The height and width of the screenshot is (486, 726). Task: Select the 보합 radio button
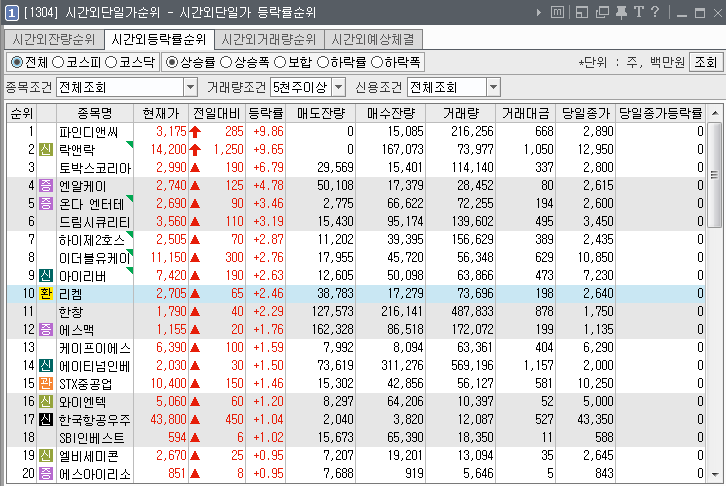(x=280, y=62)
